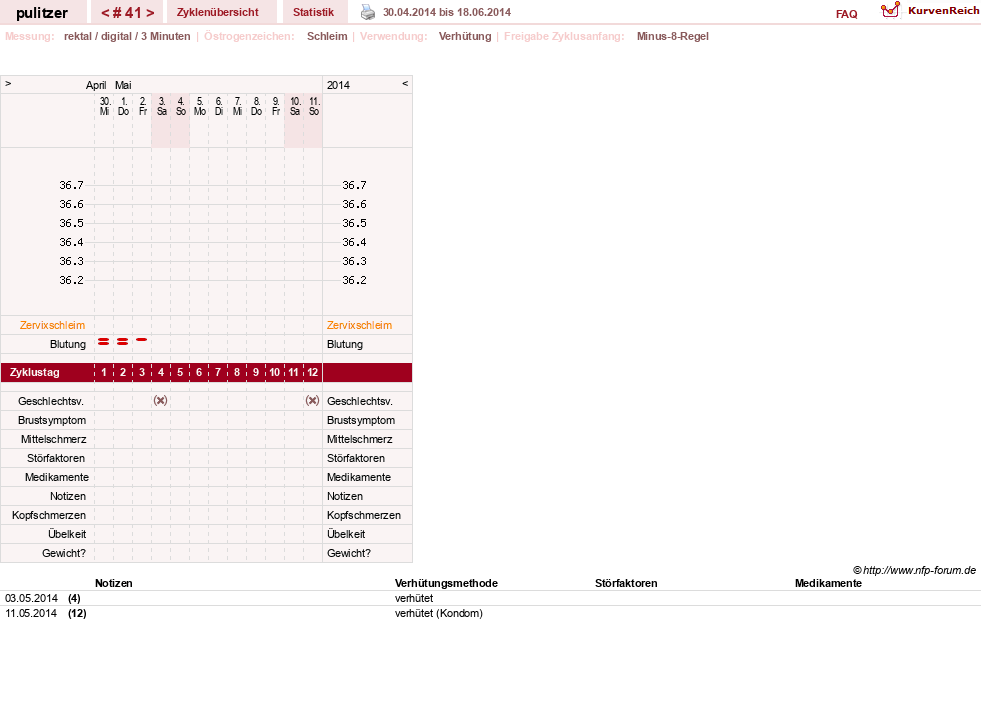This screenshot has width=981, height=702.
Task: Select light bleeding mark on 2 May
Action: (141, 340)
